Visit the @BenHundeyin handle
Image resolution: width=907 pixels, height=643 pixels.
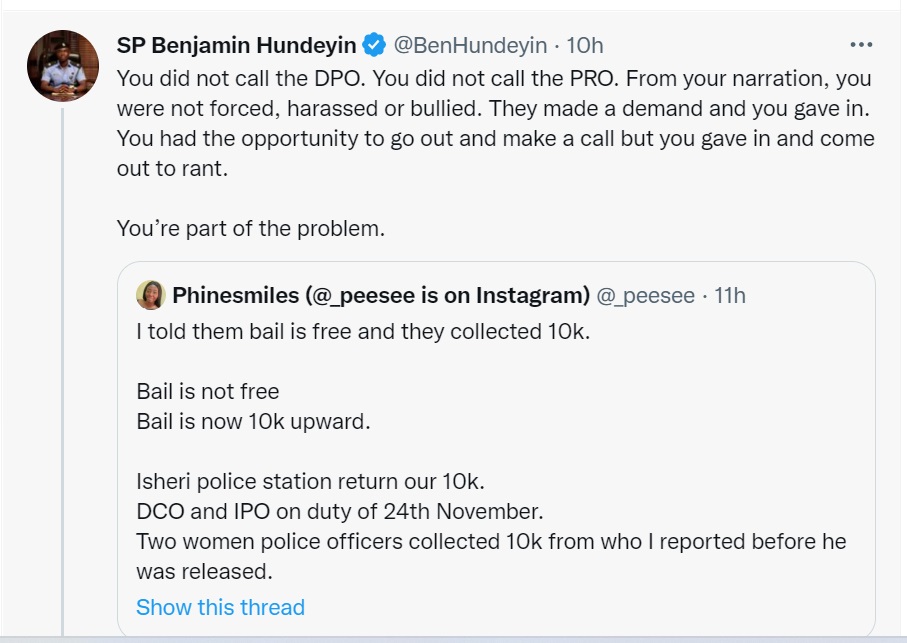(470, 45)
